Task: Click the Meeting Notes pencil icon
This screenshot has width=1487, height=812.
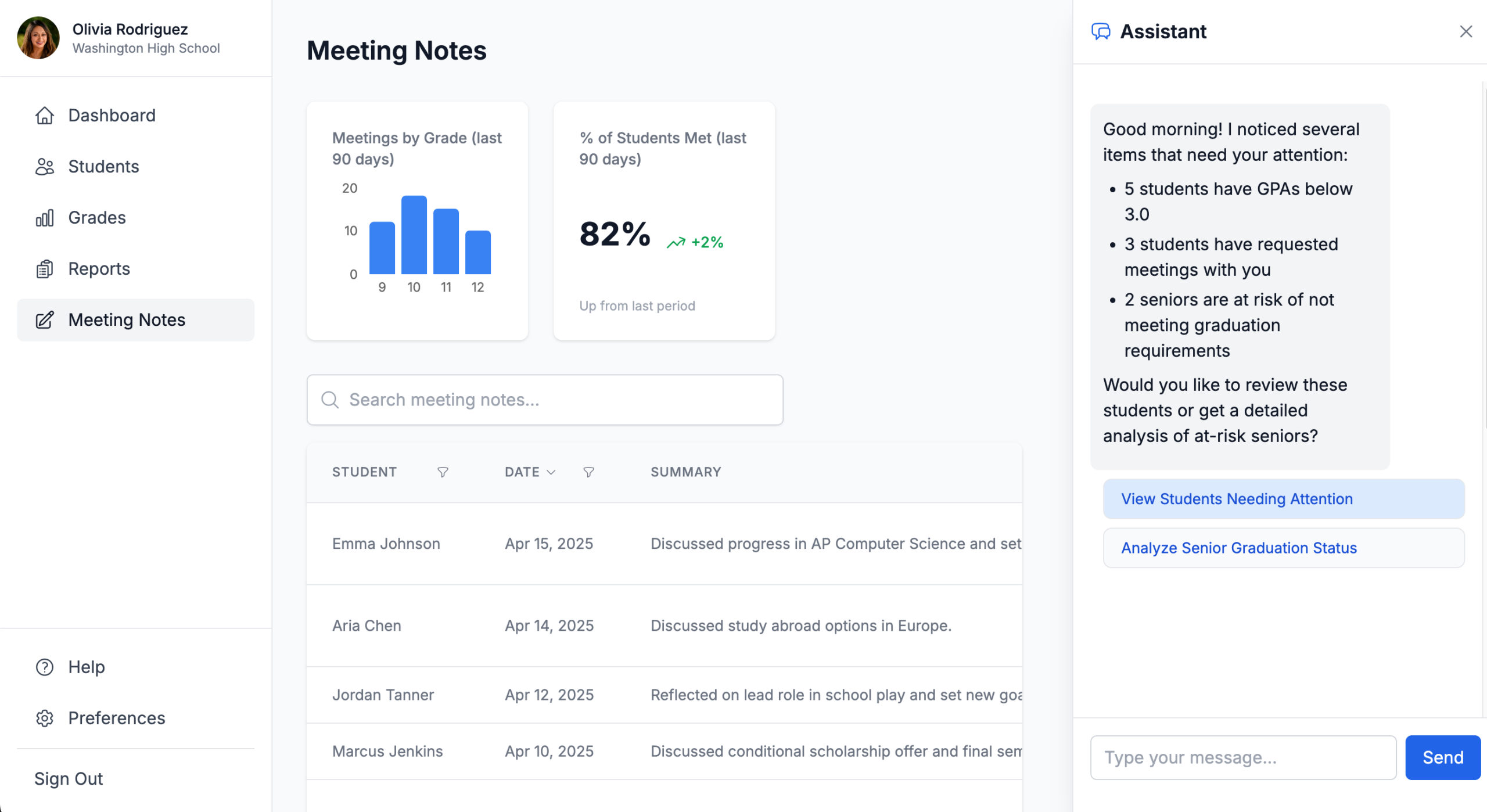Action: (45, 320)
